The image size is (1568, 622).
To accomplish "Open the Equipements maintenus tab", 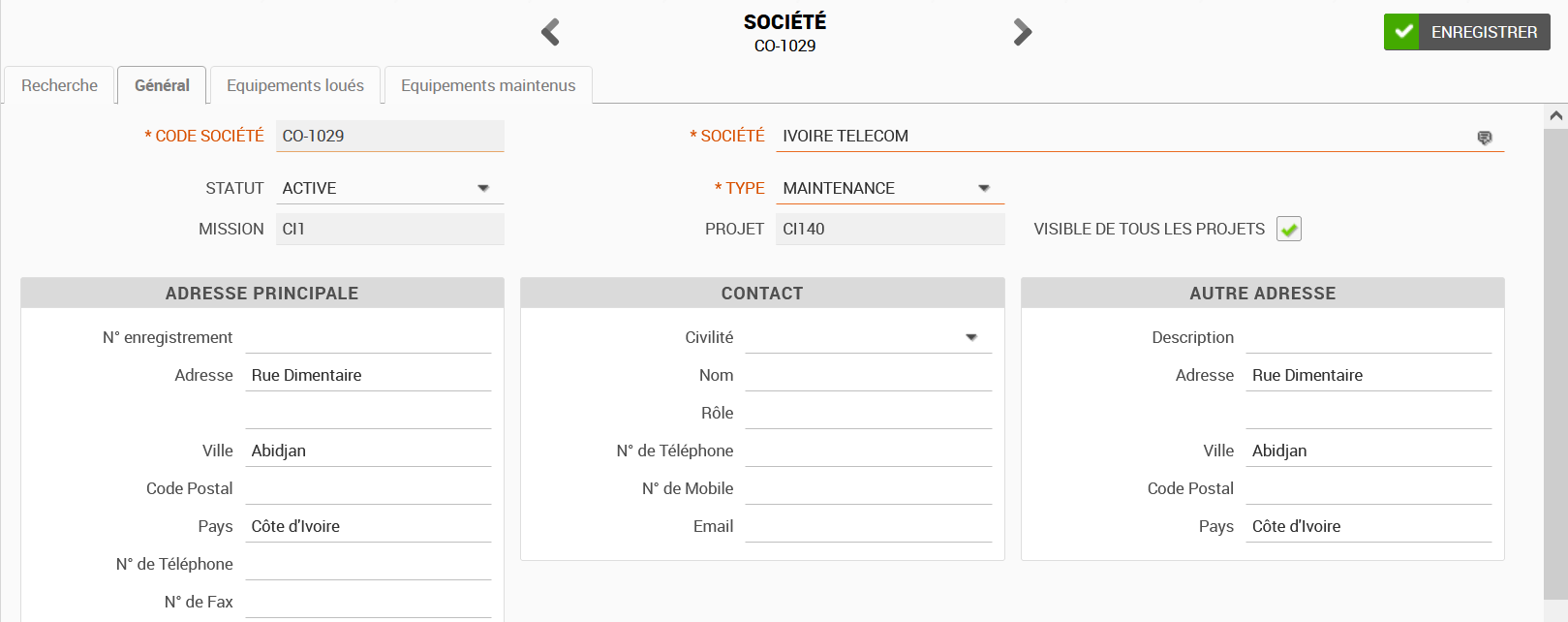I will tap(488, 85).
